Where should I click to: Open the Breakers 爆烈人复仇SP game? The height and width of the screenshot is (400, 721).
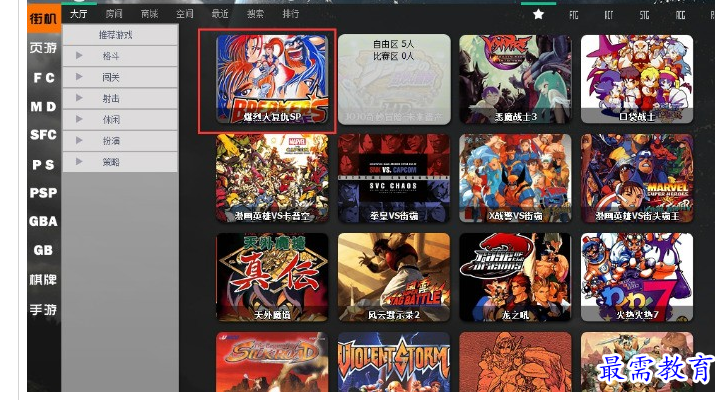[x=272, y=79]
